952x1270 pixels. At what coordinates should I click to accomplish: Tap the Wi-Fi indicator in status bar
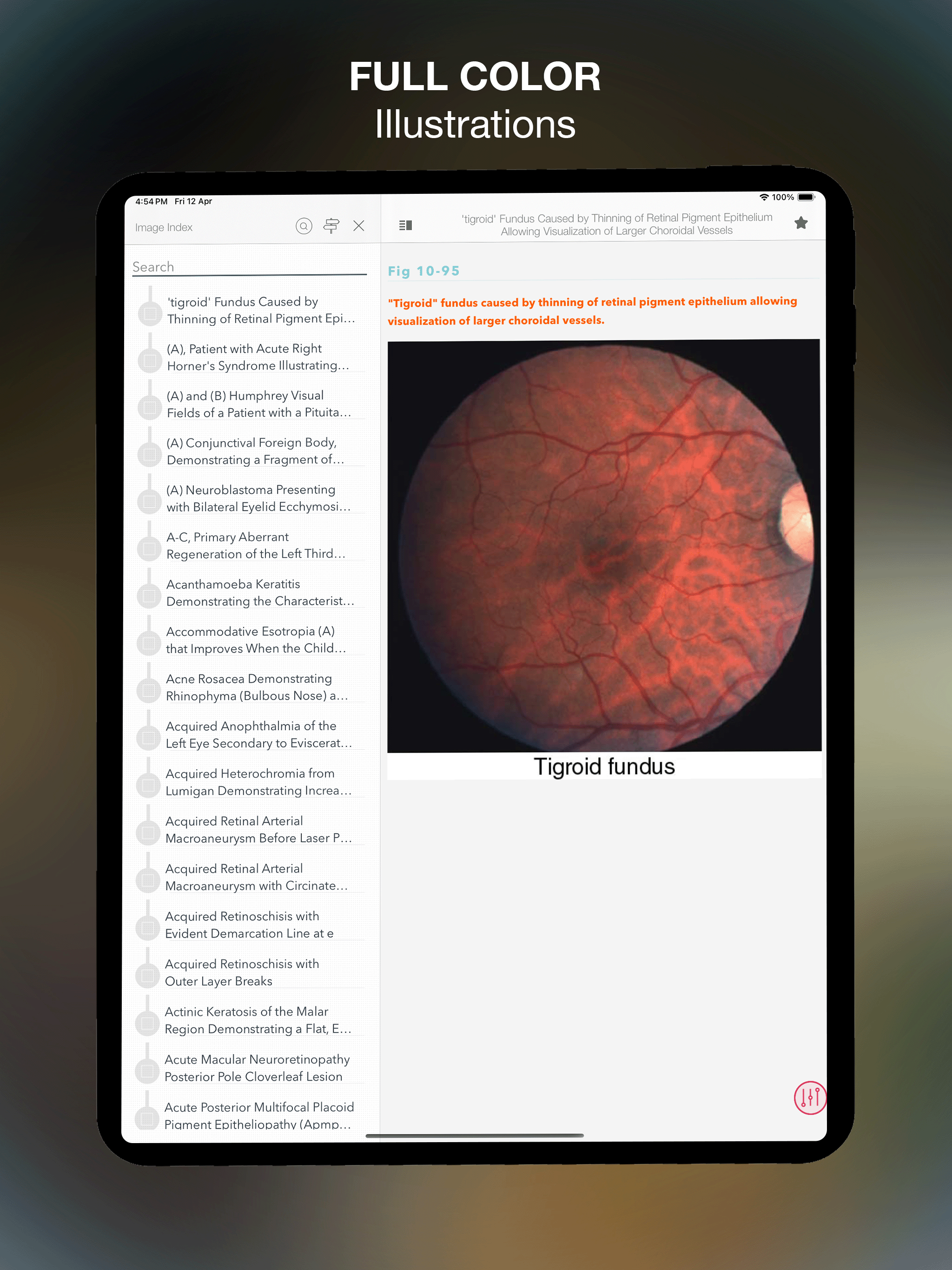764,197
